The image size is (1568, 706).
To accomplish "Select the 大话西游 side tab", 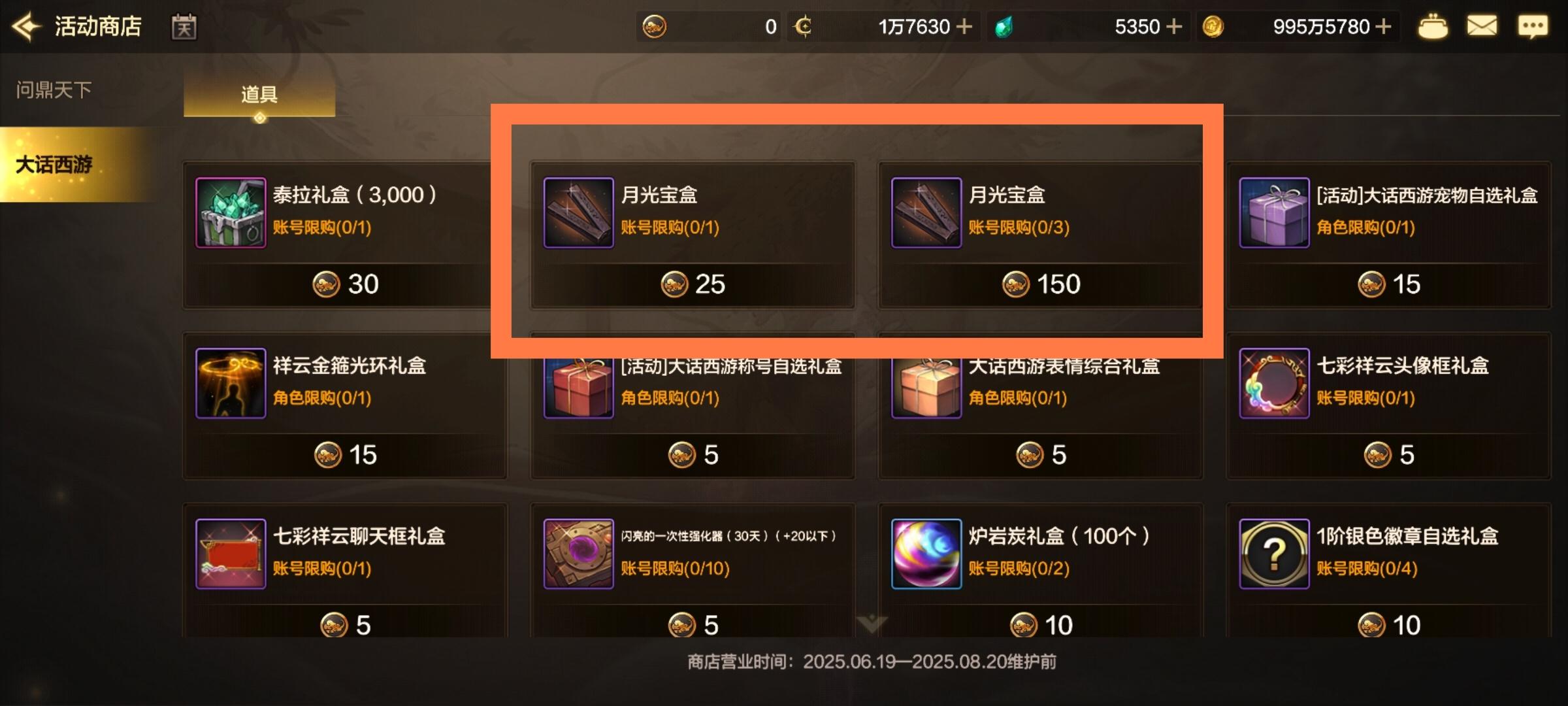I will [x=54, y=164].
